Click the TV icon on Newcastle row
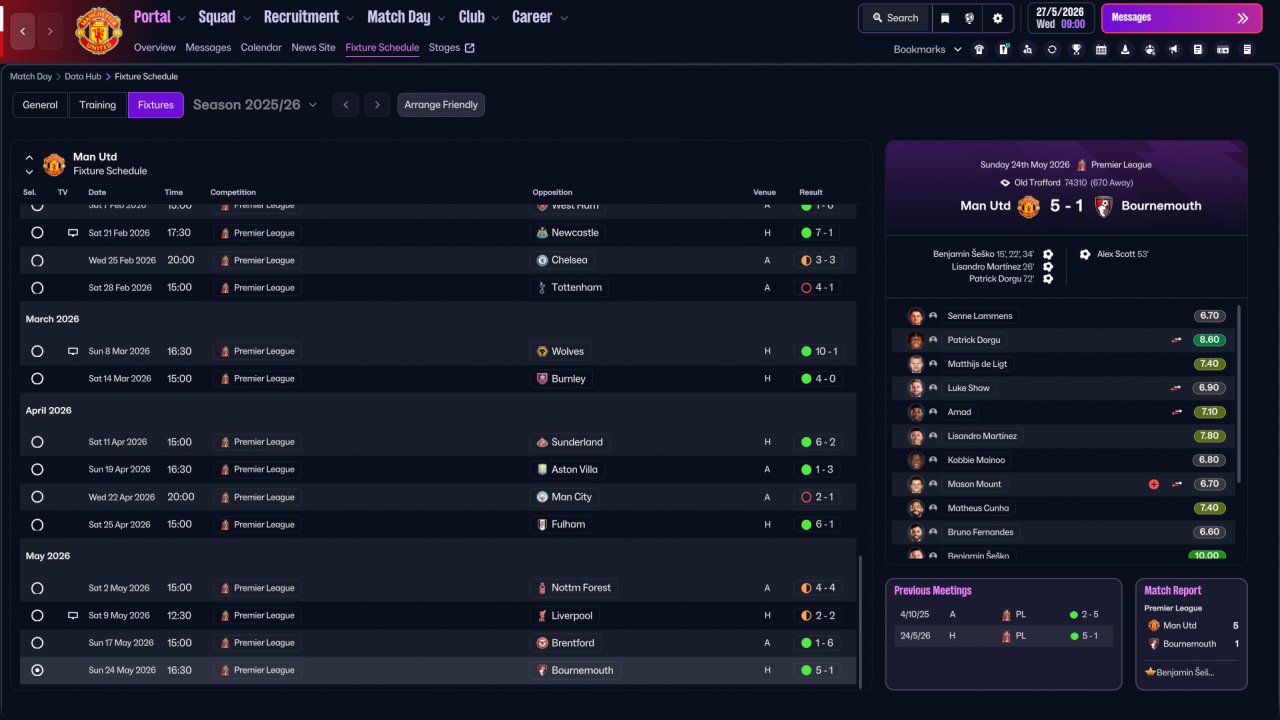The width and height of the screenshot is (1280, 720). (73, 233)
